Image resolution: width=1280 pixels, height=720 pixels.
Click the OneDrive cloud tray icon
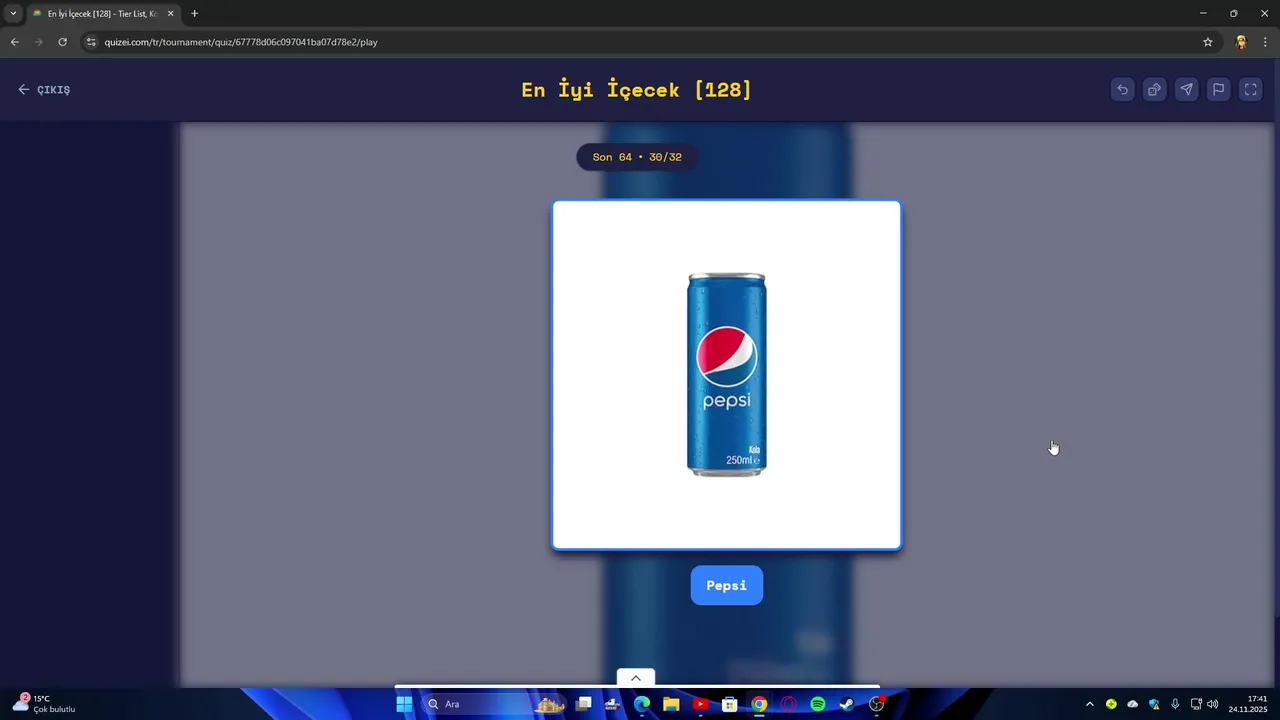[1132, 704]
